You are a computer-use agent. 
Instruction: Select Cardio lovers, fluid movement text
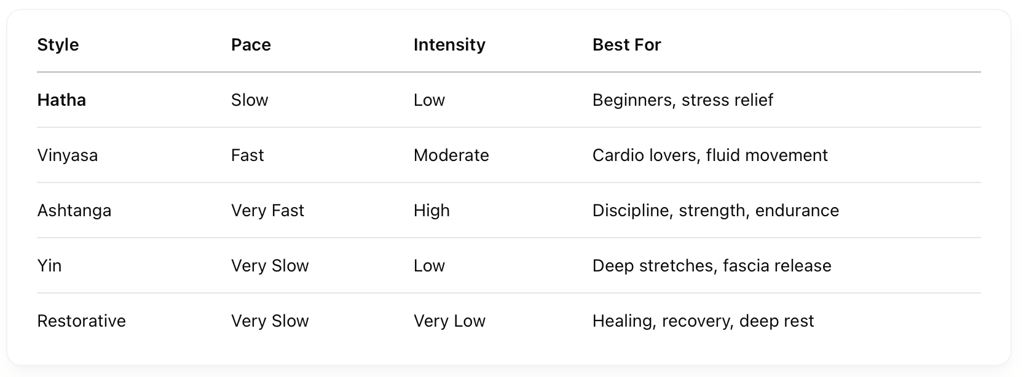(710, 156)
